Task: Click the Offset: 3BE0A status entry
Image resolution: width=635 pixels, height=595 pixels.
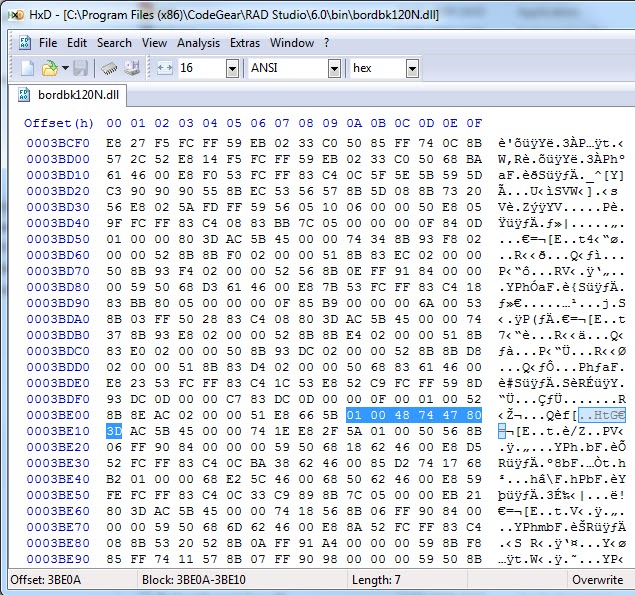Action: pos(46,580)
